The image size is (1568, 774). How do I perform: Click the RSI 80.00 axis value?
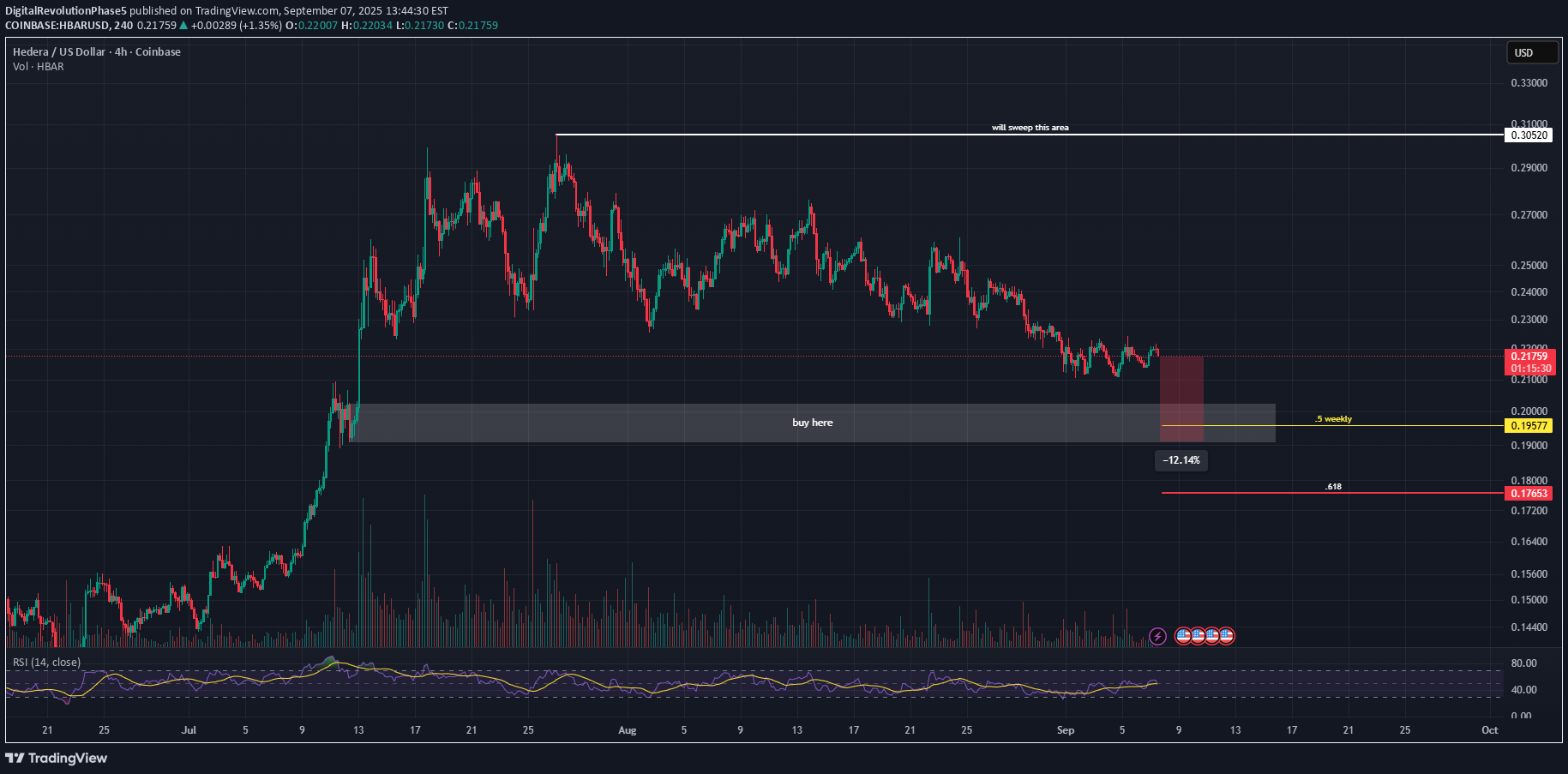point(1523,663)
